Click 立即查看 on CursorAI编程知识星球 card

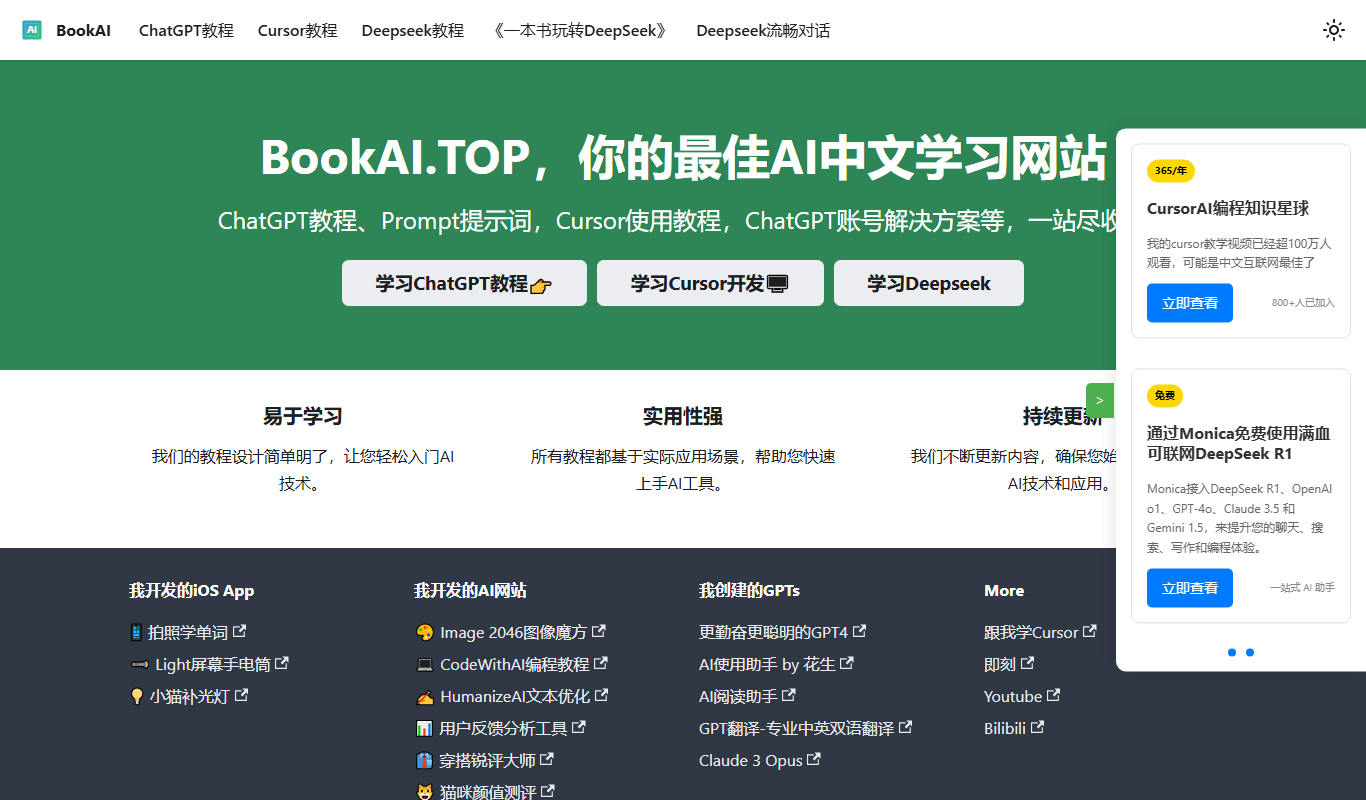click(x=1190, y=303)
